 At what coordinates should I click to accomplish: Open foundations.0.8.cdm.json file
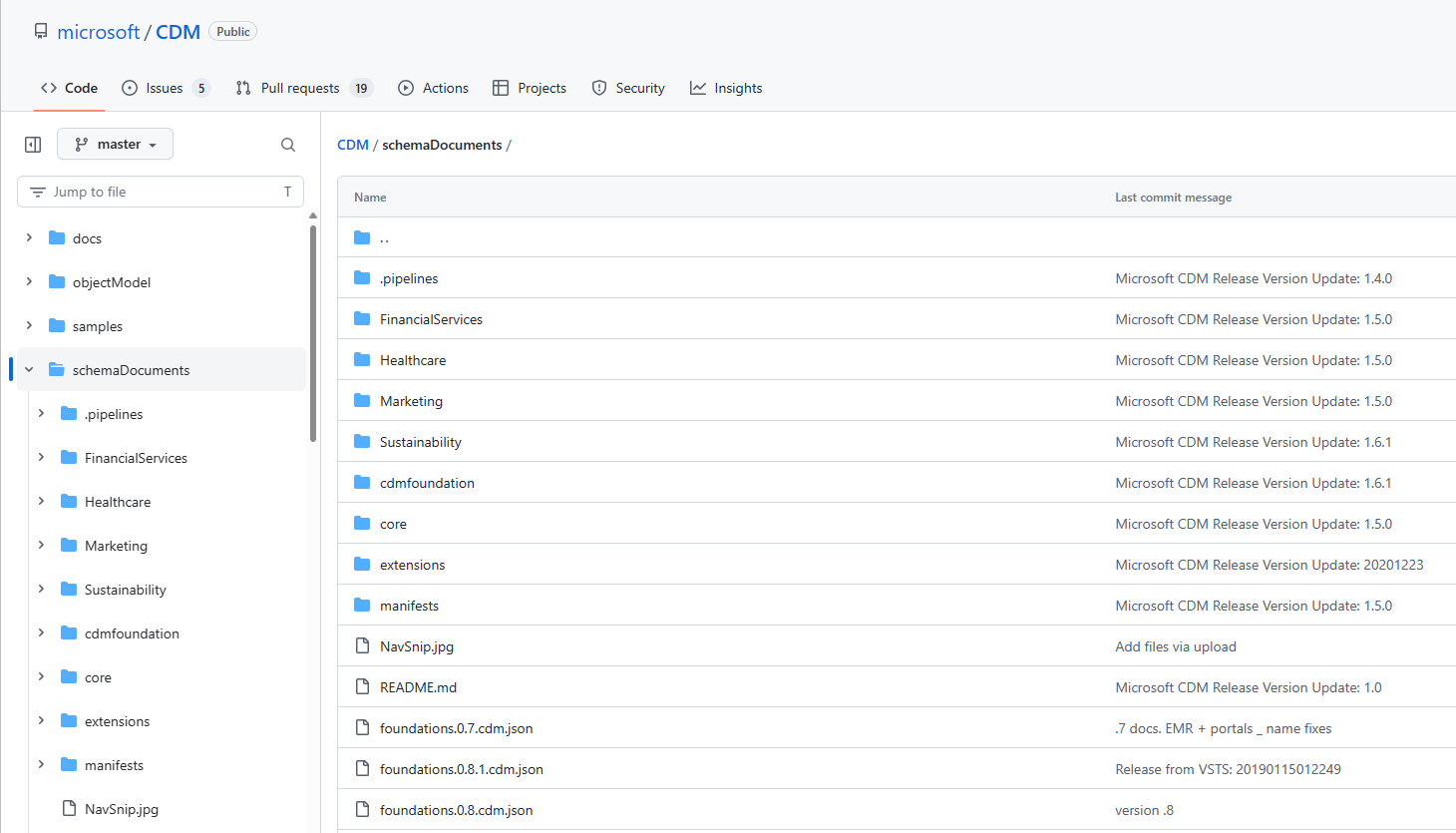(456, 810)
